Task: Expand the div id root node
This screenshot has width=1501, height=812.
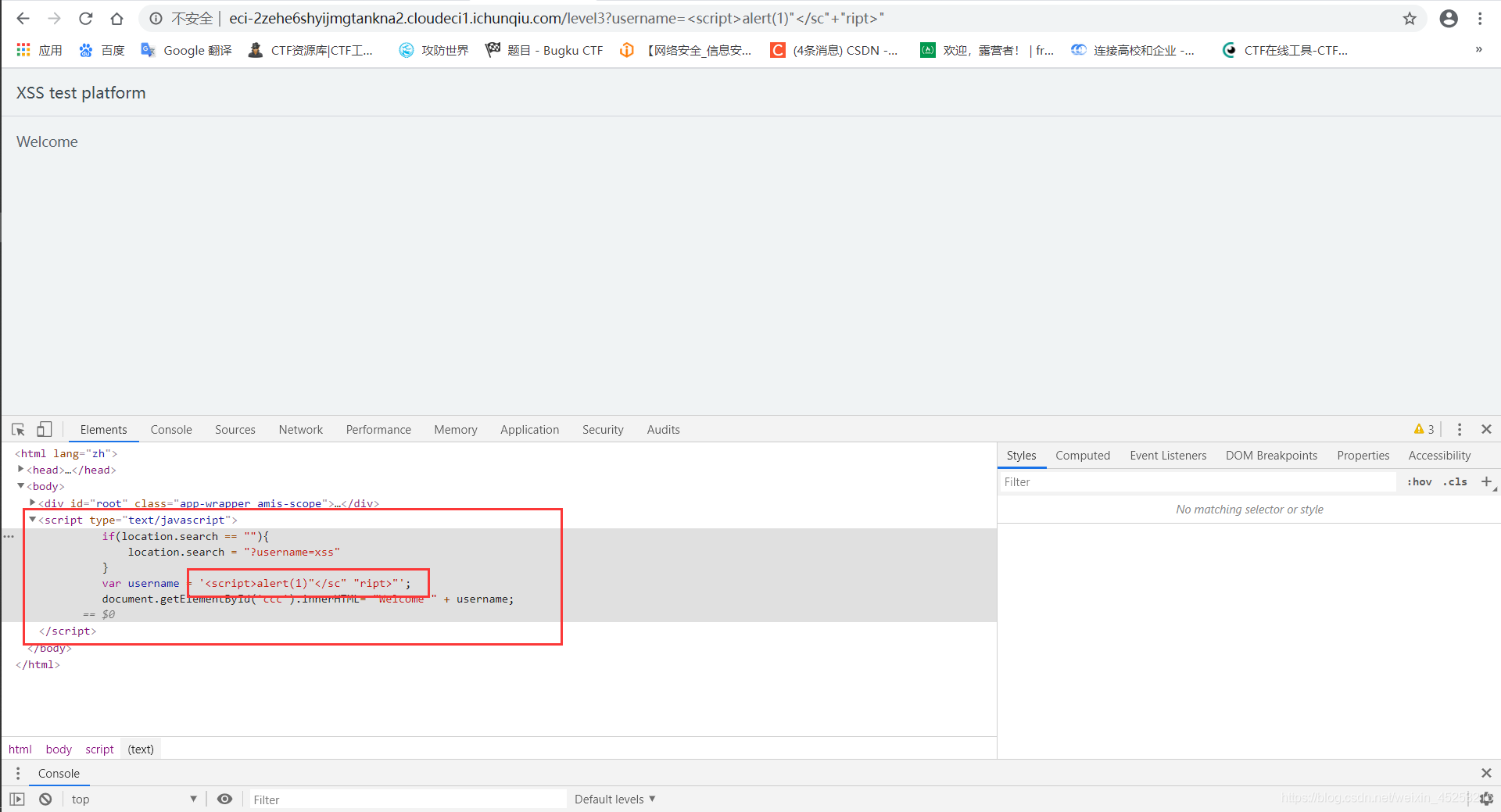Action: (32, 503)
